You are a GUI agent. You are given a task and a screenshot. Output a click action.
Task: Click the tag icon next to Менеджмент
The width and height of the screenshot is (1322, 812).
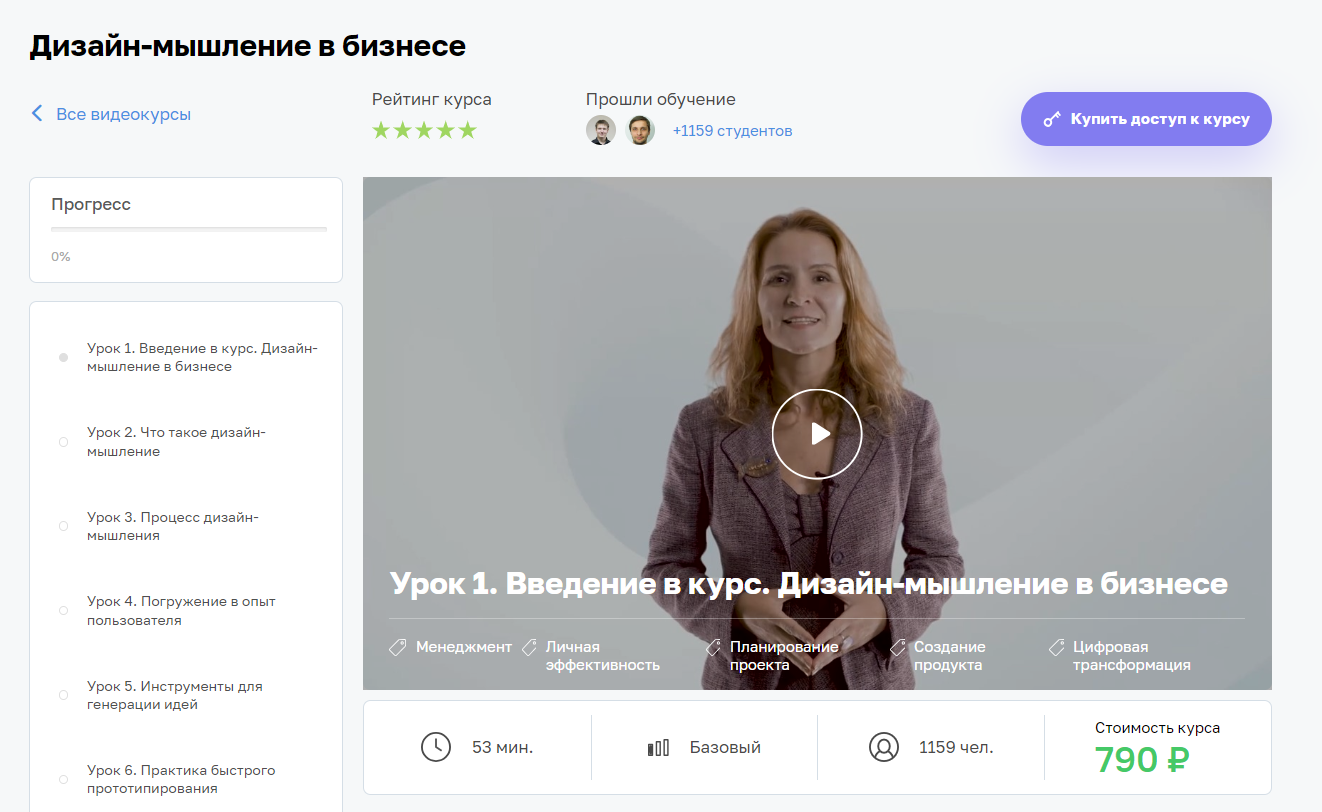(x=398, y=647)
